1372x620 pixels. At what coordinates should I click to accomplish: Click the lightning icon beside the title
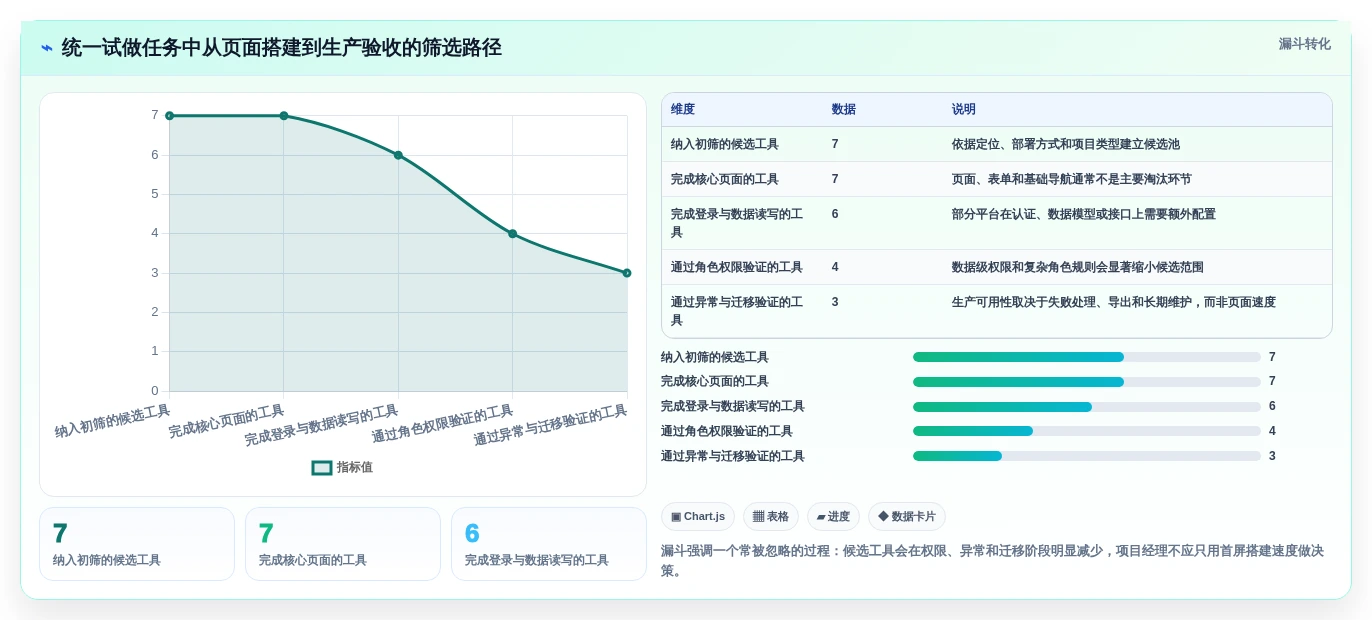[47, 48]
